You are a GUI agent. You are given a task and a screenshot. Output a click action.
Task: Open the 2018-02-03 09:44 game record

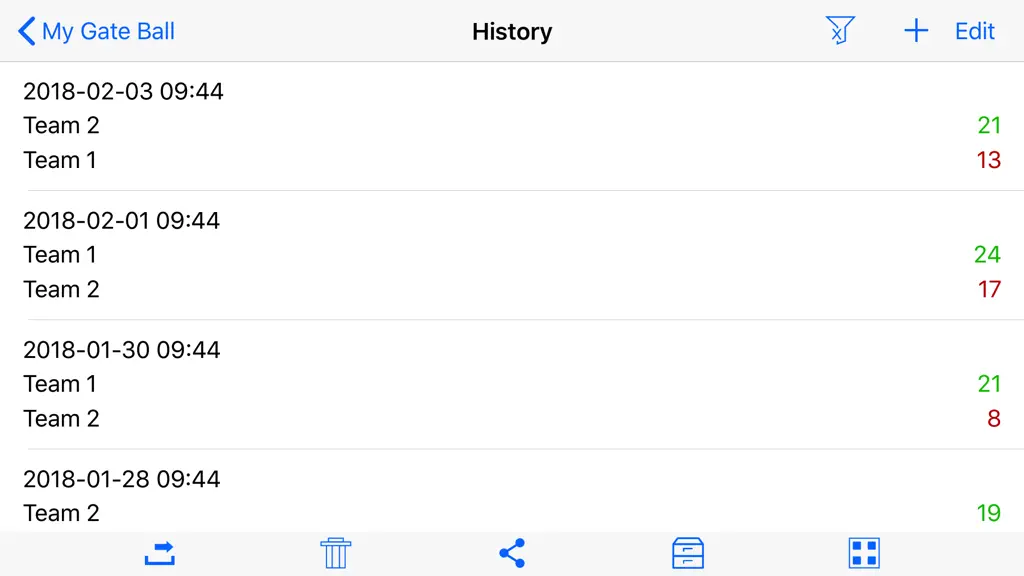[x=512, y=126]
